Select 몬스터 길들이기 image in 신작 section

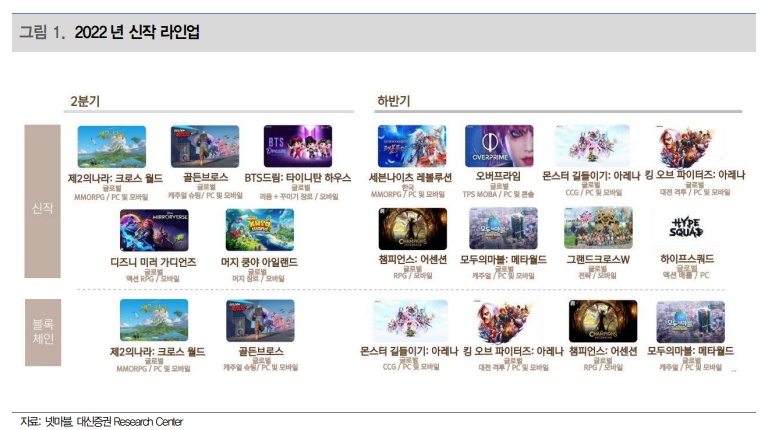592,146
